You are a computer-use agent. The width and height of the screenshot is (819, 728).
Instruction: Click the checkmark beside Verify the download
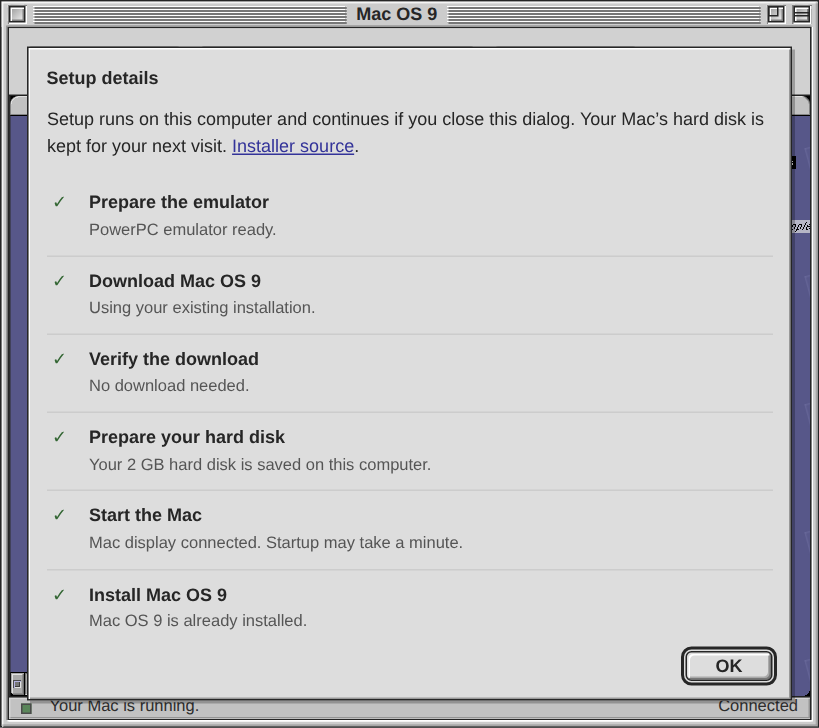(59, 359)
